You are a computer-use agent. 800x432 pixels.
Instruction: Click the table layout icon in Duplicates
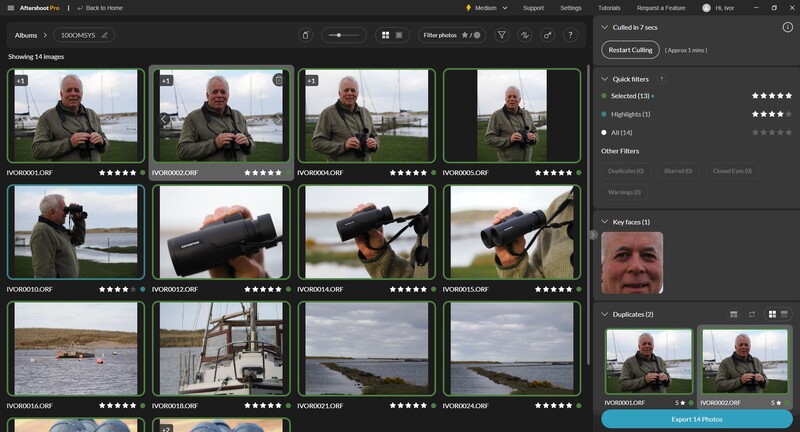coord(734,314)
